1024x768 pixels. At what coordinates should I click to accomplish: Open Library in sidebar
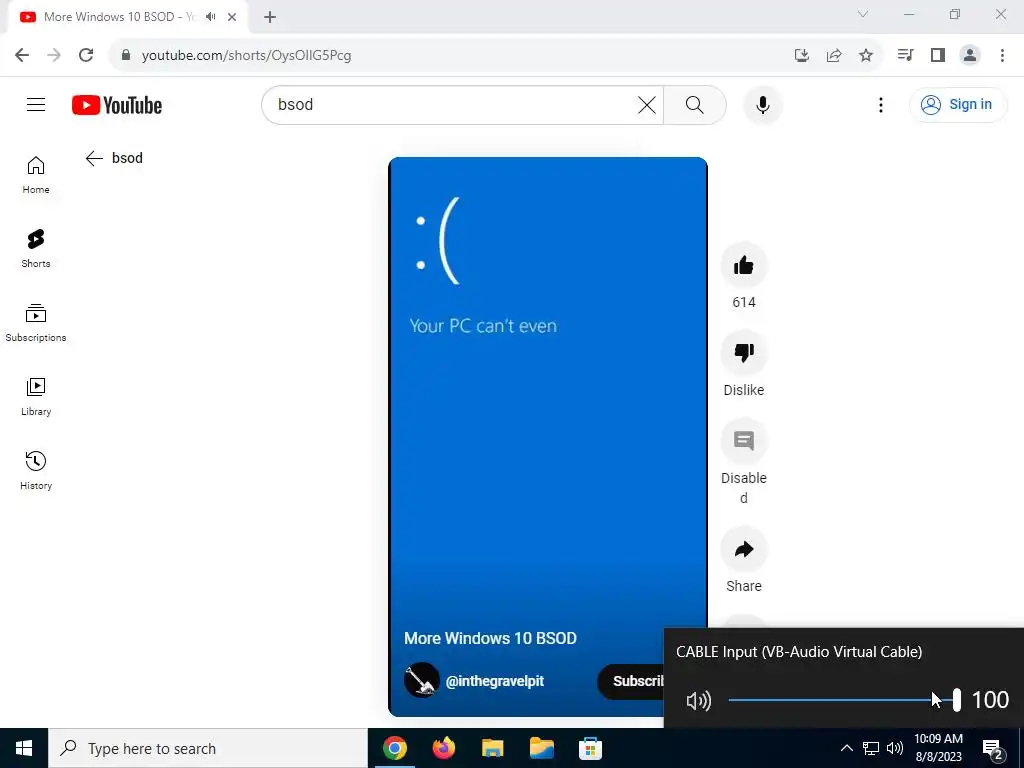[x=36, y=396]
